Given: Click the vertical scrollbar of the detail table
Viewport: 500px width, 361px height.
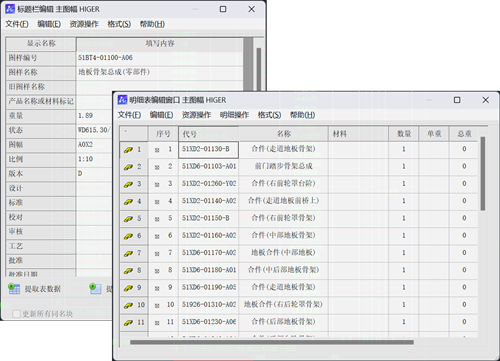Looking at the screenshot, I should tap(483, 173).
